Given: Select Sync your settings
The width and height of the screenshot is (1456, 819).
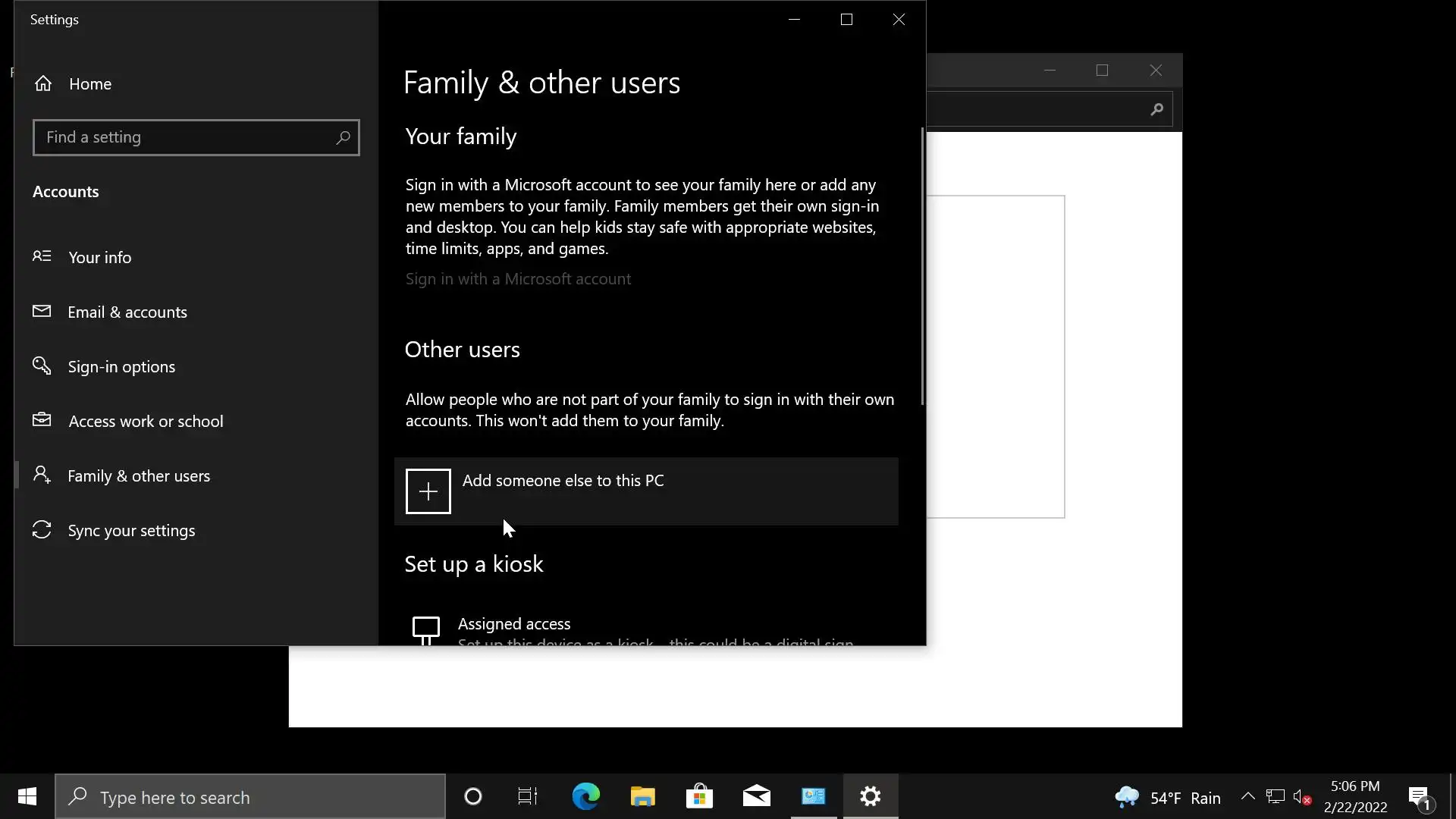Looking at the screenshot, I should pos(131,530).
